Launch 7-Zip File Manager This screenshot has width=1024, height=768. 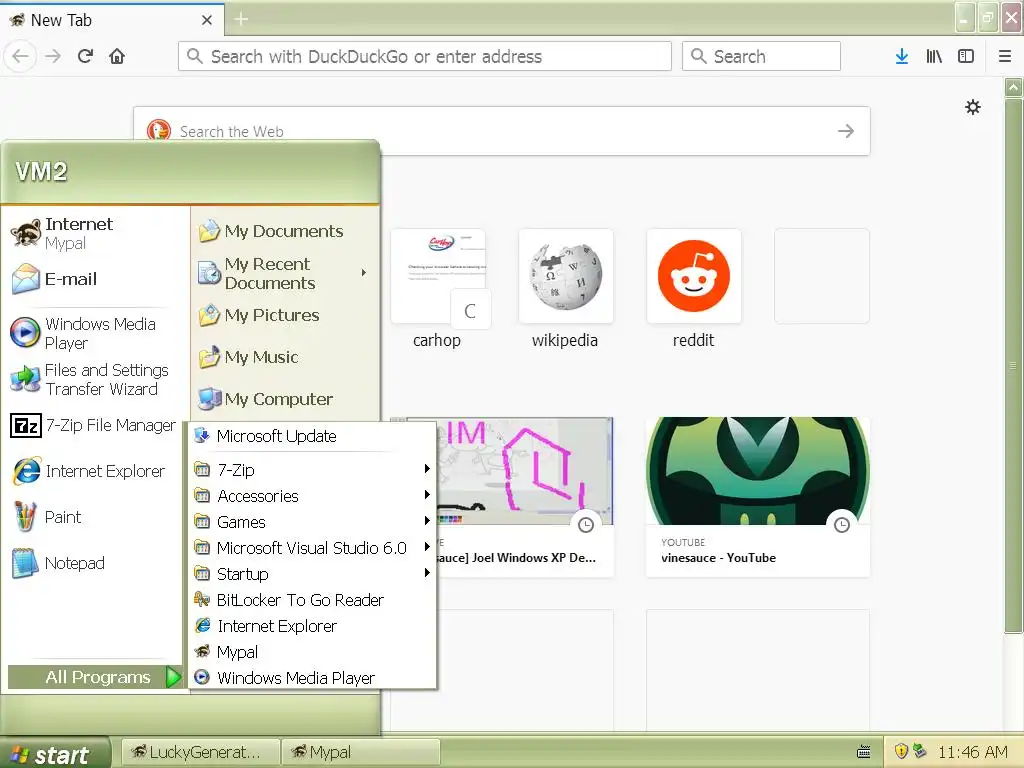[x=95, y=426]
